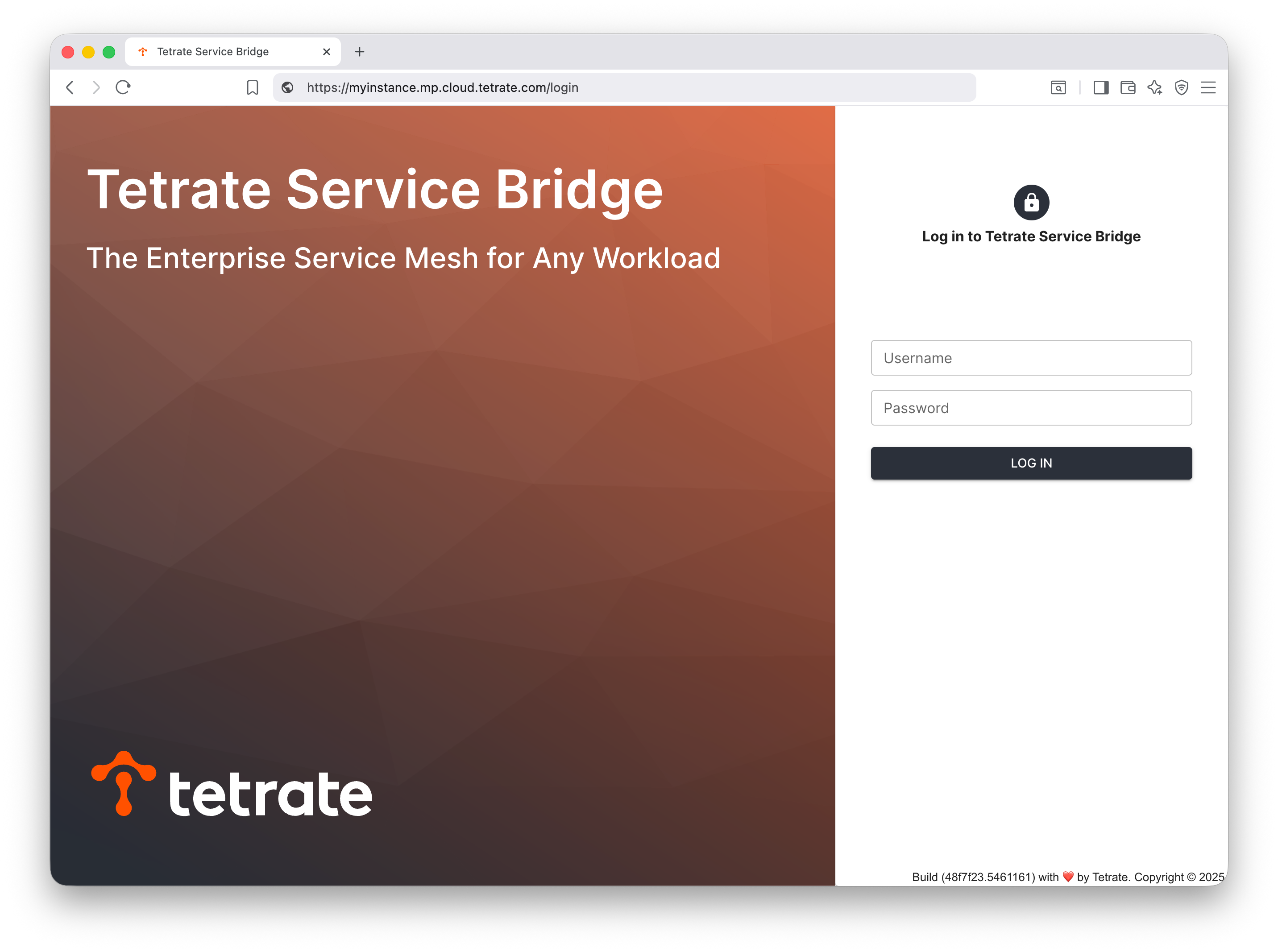
Task: Toggle the browser sidebar panel icon
Action: tap(1101, 87)
